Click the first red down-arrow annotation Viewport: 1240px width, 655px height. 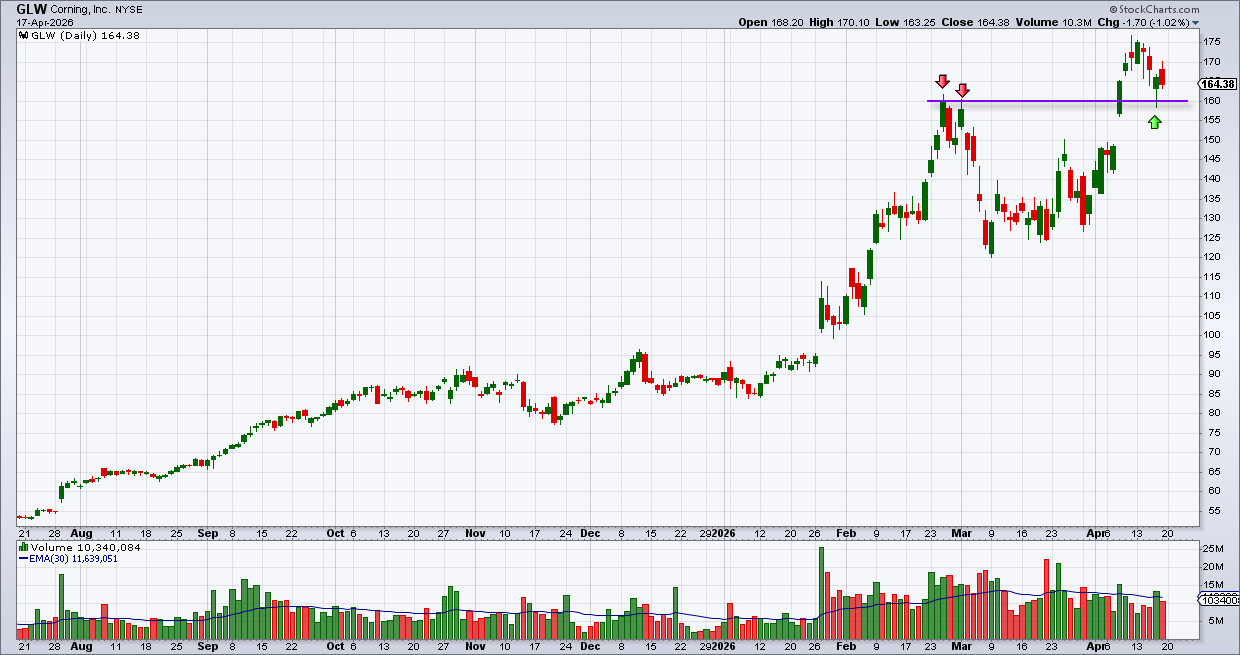942,81
